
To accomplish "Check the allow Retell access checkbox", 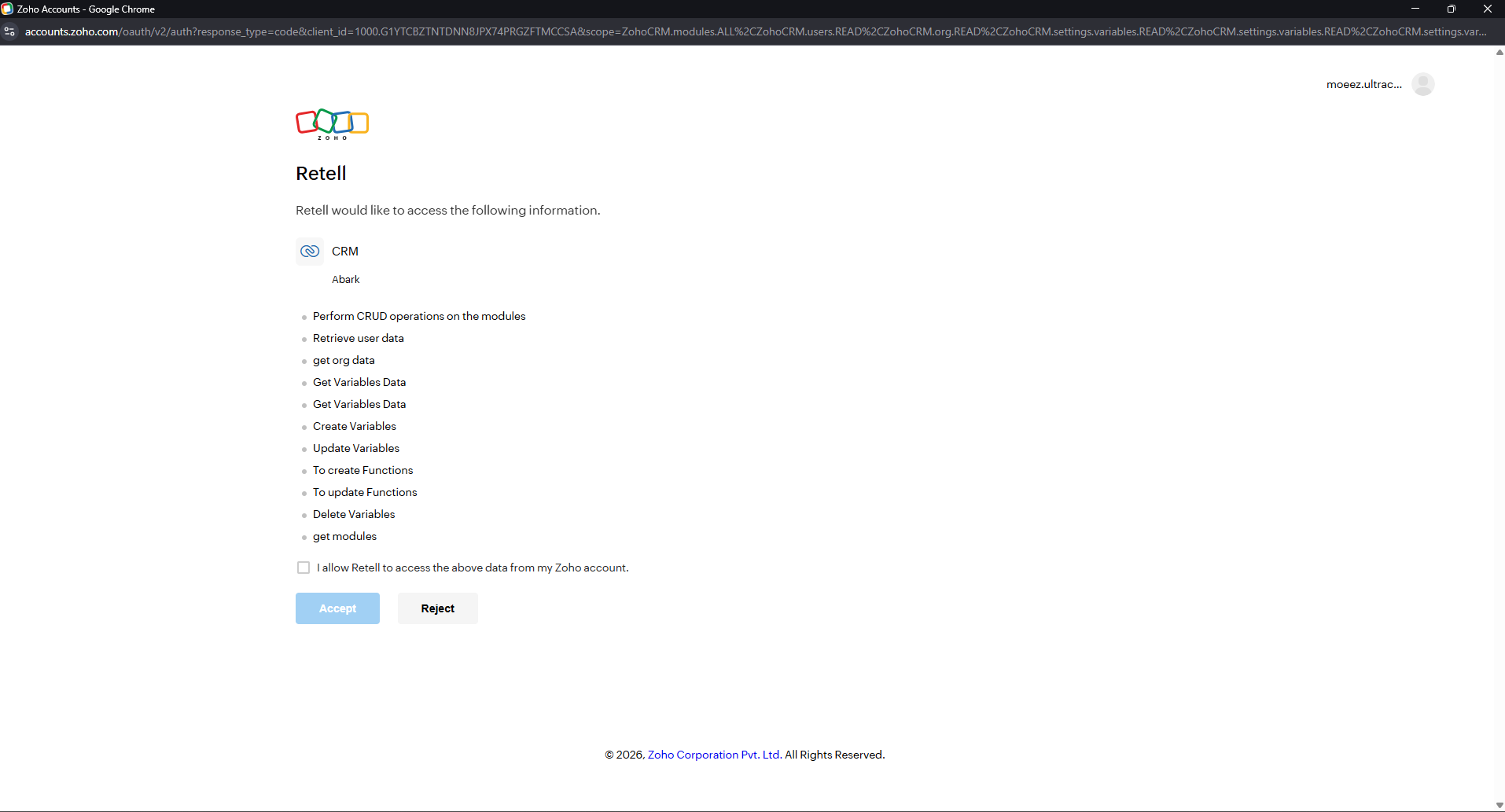I will (x=304, y=568).
